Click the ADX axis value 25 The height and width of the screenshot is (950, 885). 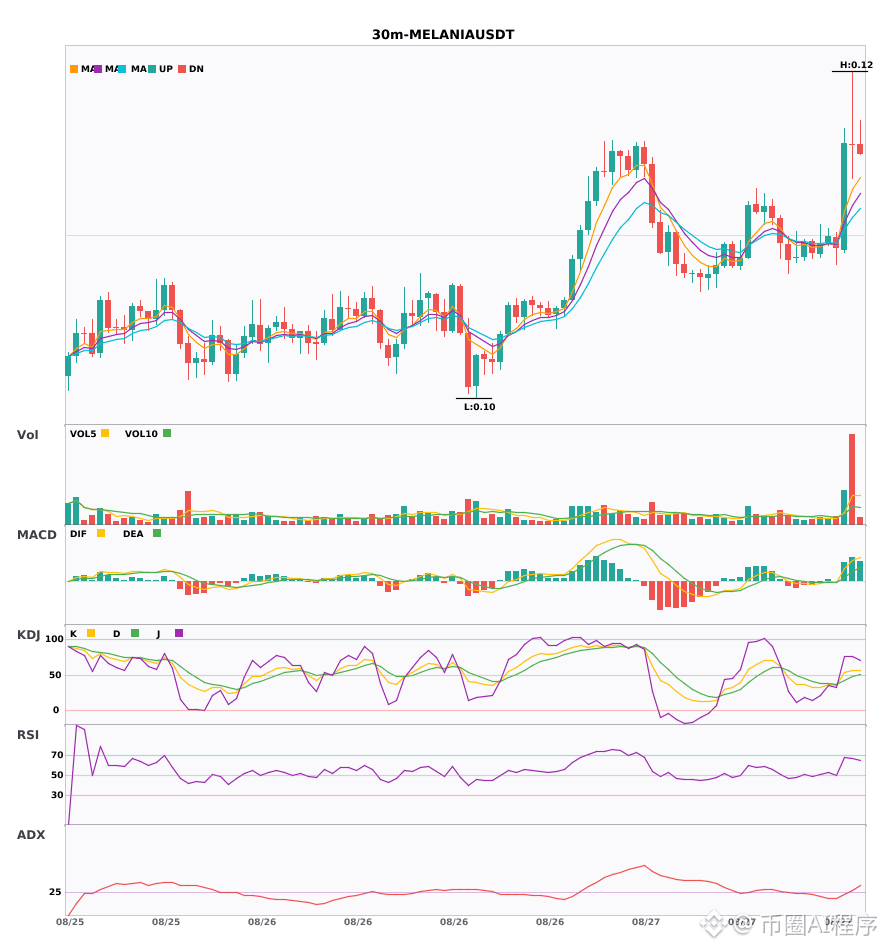[55, 892]
